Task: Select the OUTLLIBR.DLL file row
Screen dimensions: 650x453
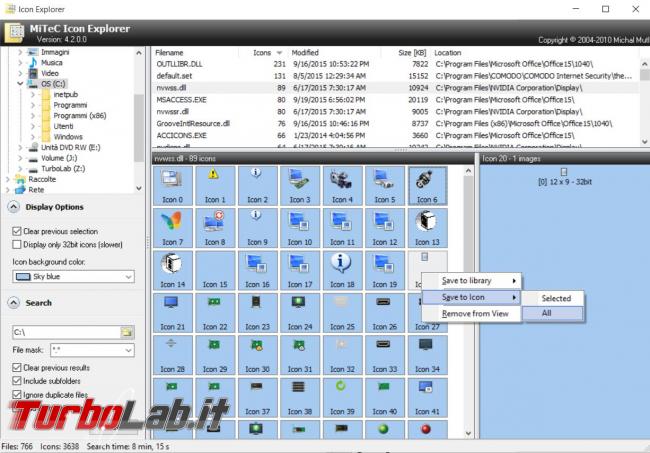Action: coord(395,64)
